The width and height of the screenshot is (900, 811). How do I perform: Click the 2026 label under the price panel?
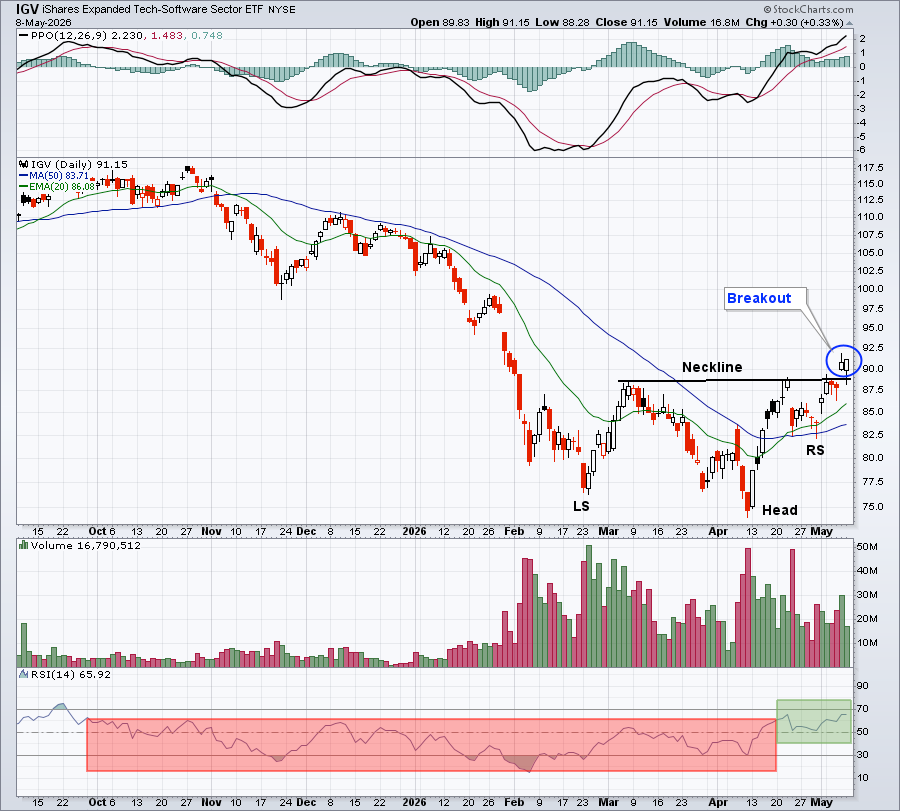coord(414,531)
